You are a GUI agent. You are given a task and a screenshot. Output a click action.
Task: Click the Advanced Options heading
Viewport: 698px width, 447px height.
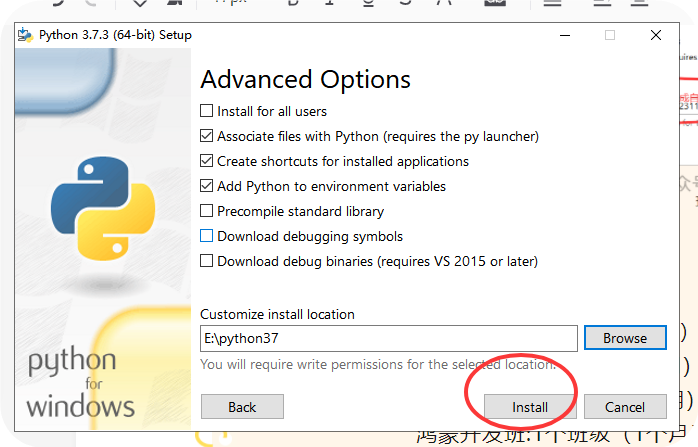coord(305,80)
